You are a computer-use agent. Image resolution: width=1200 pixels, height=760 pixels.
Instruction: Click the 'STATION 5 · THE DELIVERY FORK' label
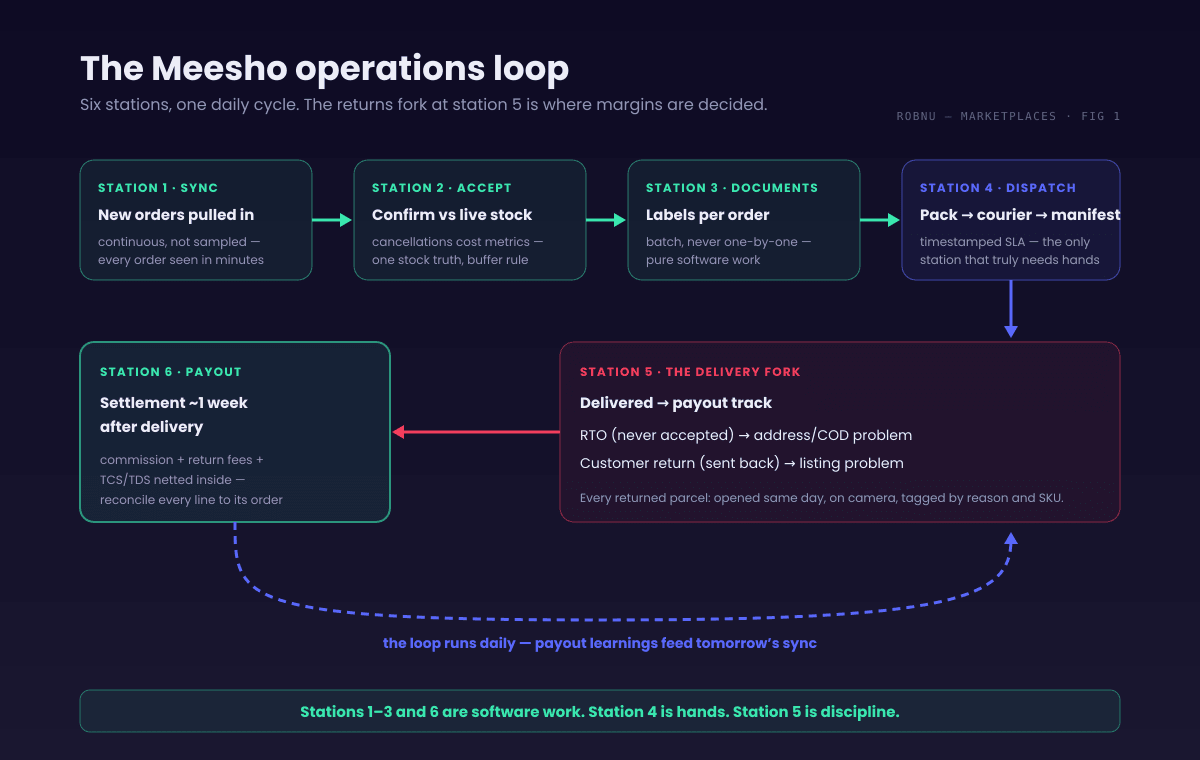pyautogui.click(x=690, y=372)
